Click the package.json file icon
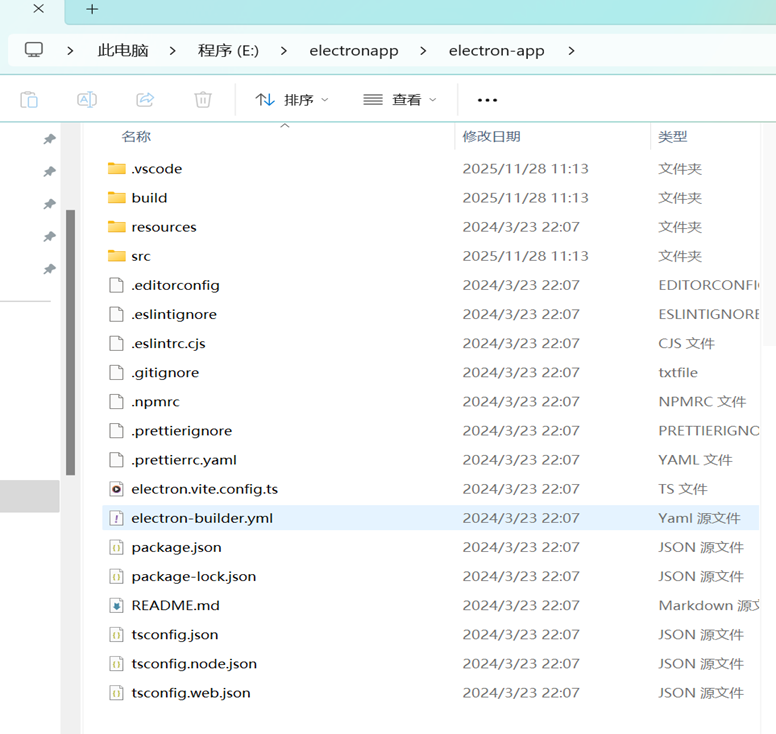 [x=116, y=547]
